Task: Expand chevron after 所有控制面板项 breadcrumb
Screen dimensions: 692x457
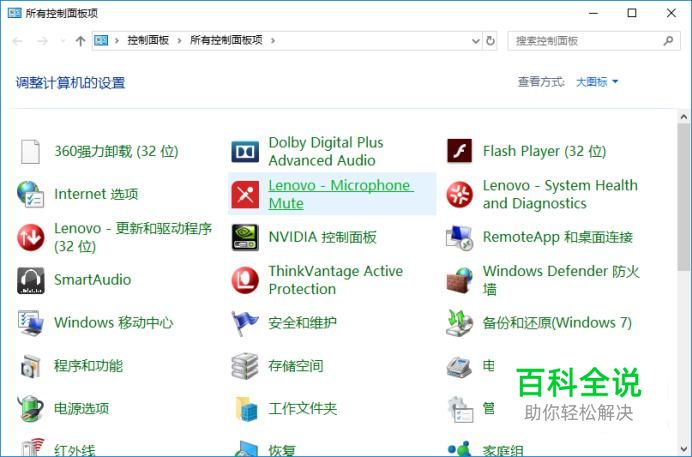Action: (x=273, y=41)
